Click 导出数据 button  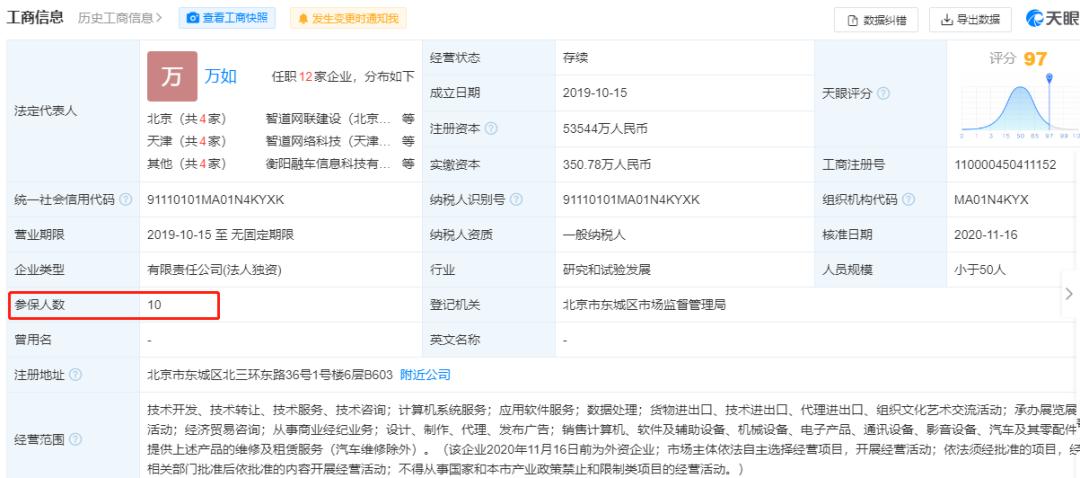click(x=970, y=20)
